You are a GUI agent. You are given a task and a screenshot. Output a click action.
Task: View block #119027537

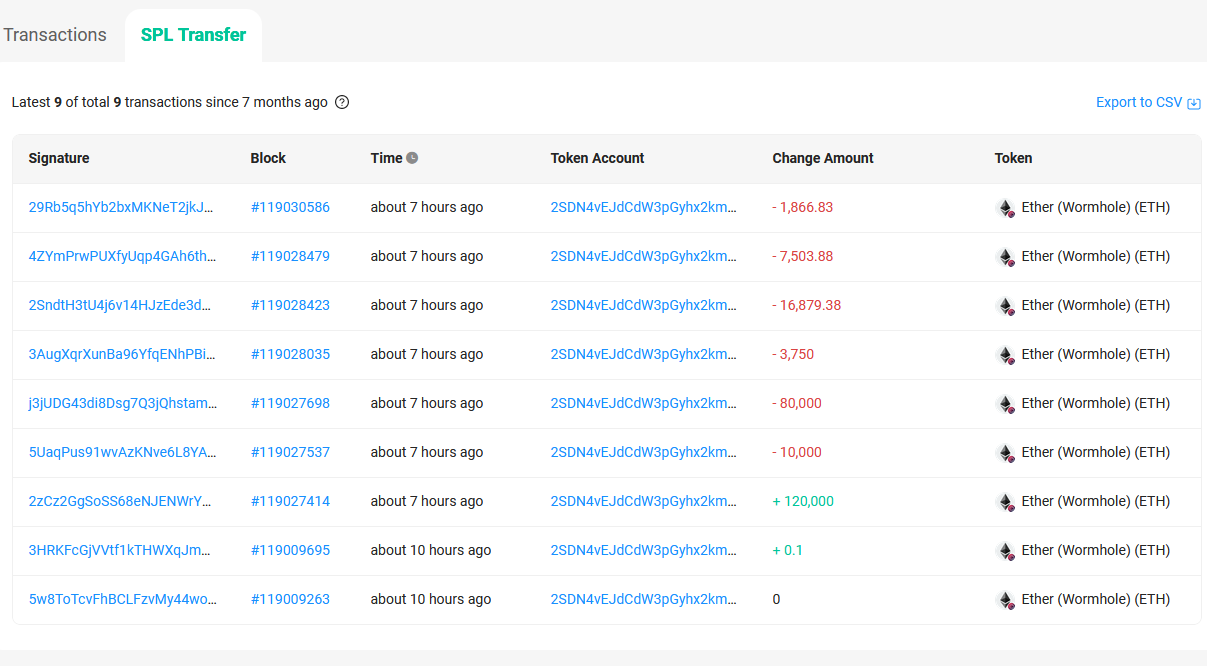pos(290,452)
